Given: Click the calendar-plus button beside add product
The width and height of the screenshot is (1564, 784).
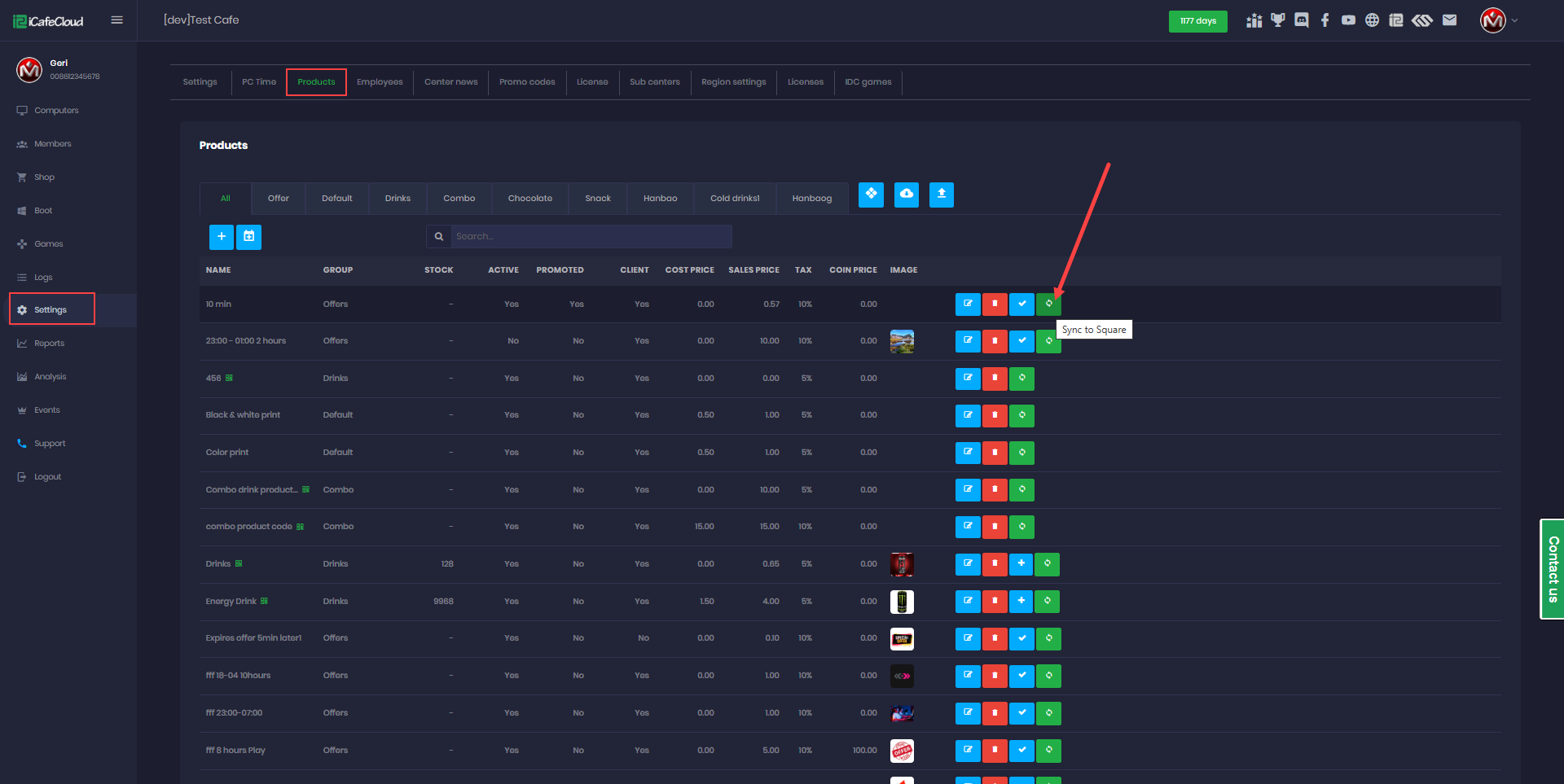Looking at the screenshot, I should click(x=249, y=237).
